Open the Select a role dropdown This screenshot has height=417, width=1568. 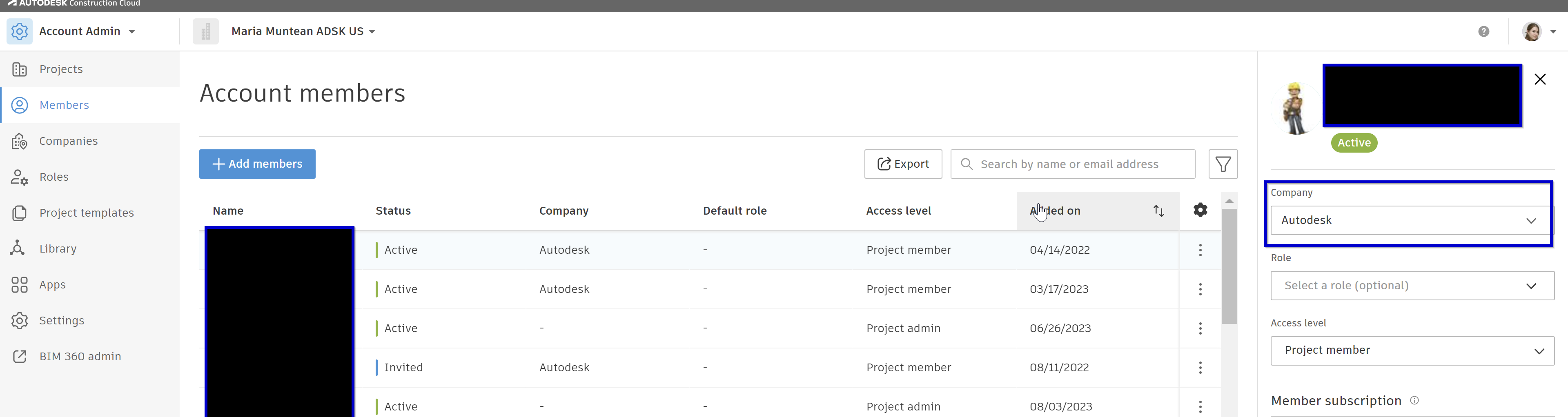[x=1412, y=286]
